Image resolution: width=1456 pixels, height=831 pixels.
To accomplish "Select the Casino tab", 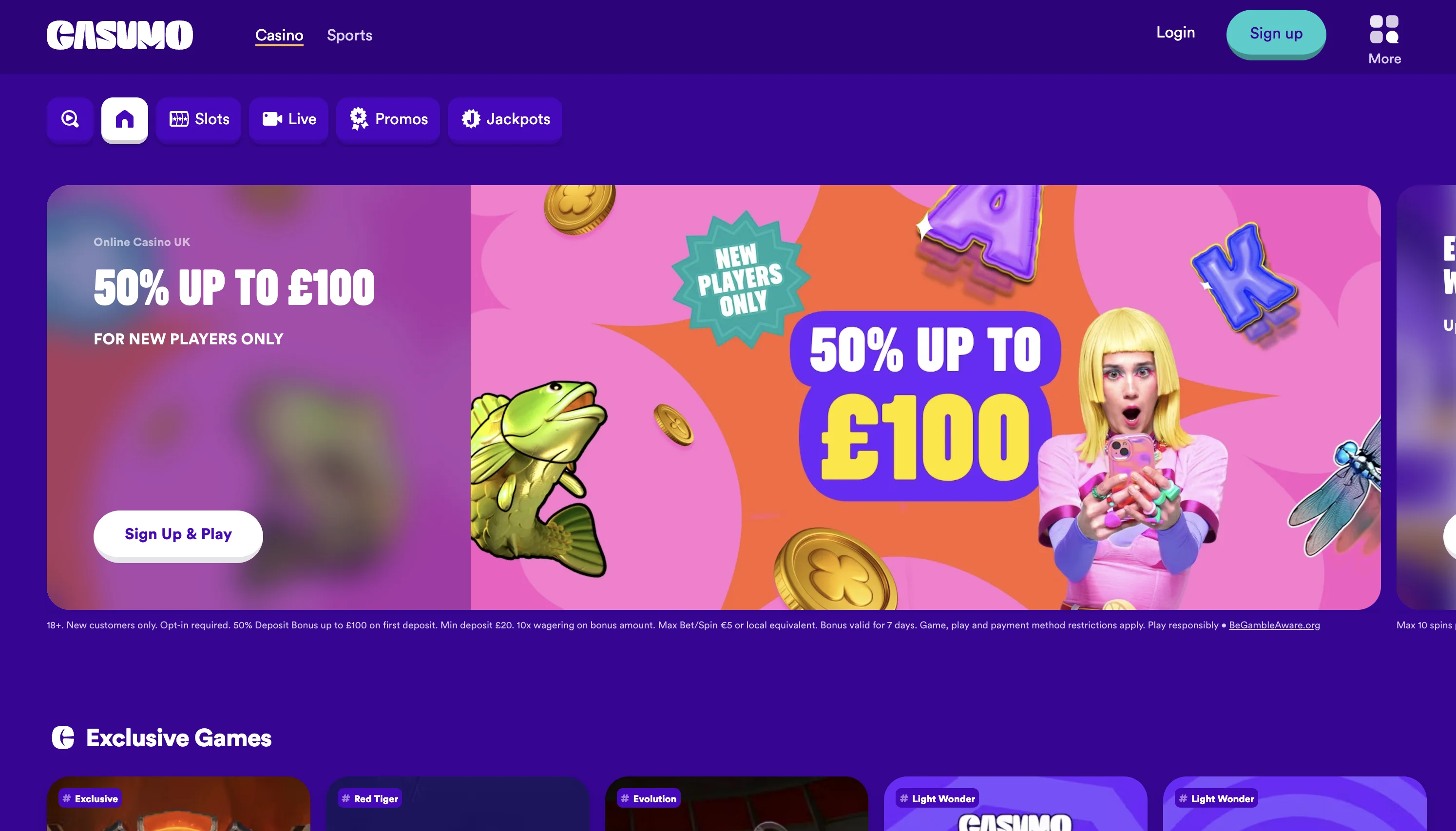I will pos(279,35).
